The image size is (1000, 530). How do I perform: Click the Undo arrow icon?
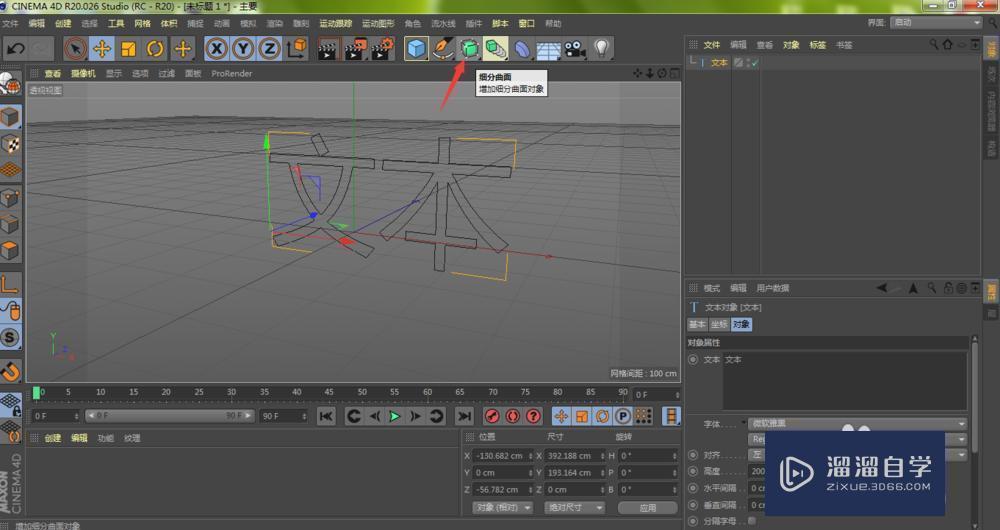point(16,48)
